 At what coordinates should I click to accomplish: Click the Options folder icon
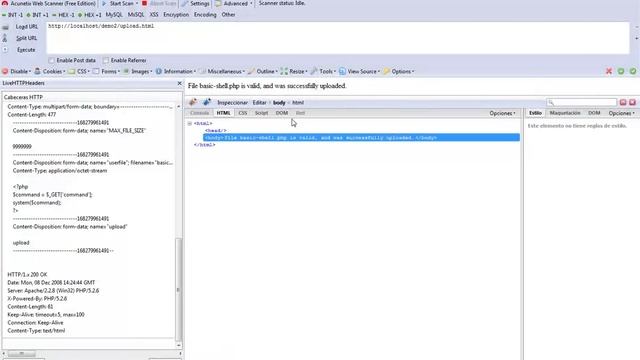click(386, 71)
